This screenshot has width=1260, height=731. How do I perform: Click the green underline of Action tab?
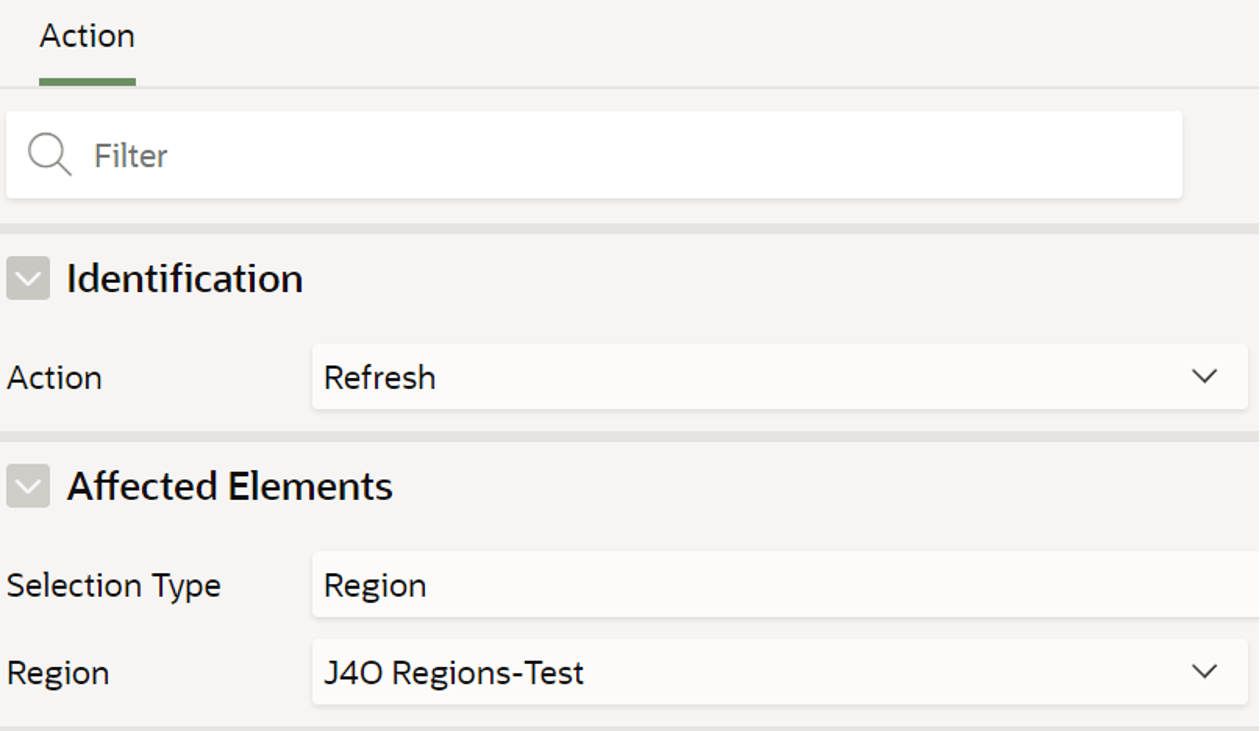coord(87,82)
